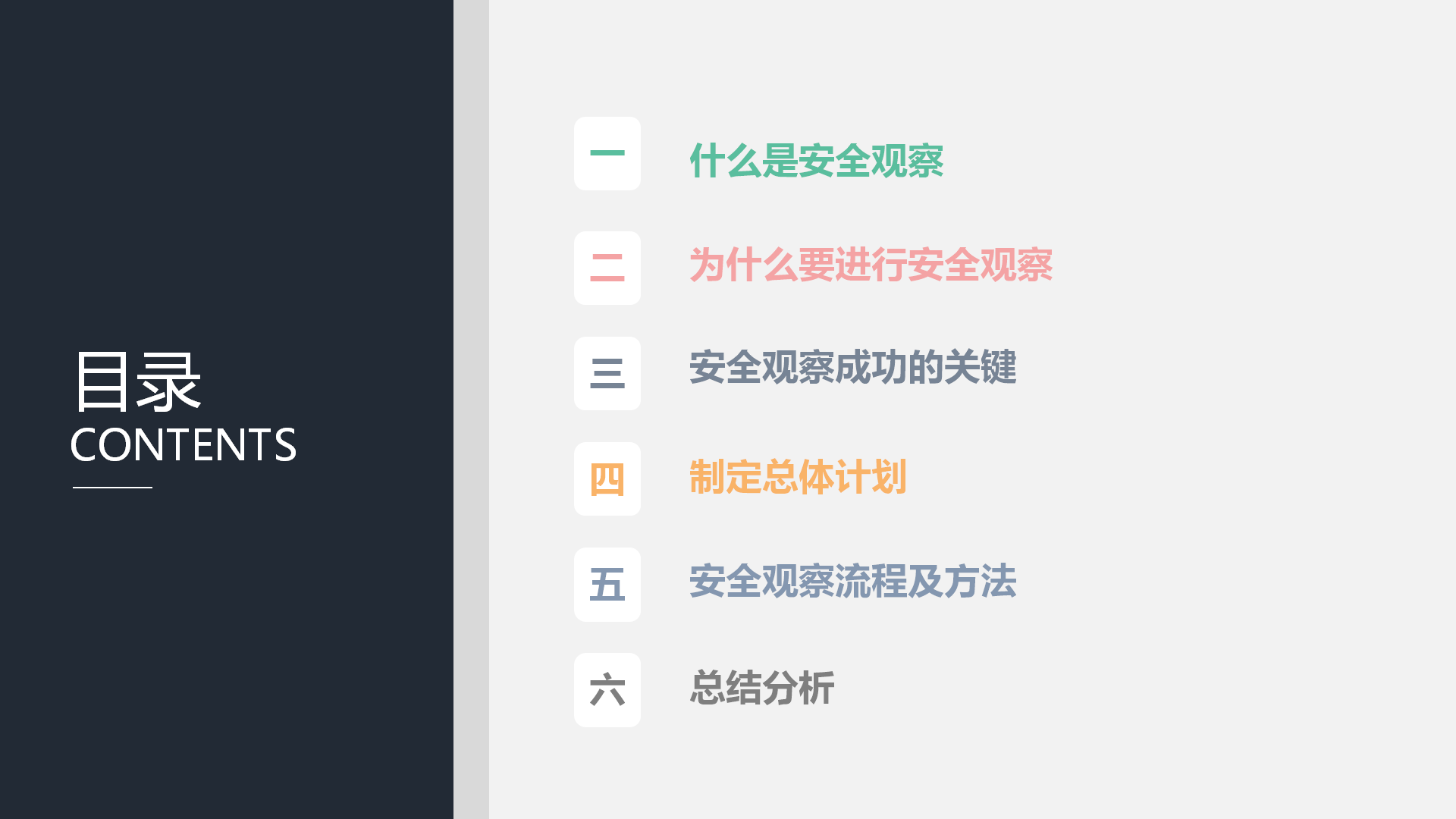Open the 总结分析 section
The height and width of the screenshot is (819, 1456).
point(762,688)
